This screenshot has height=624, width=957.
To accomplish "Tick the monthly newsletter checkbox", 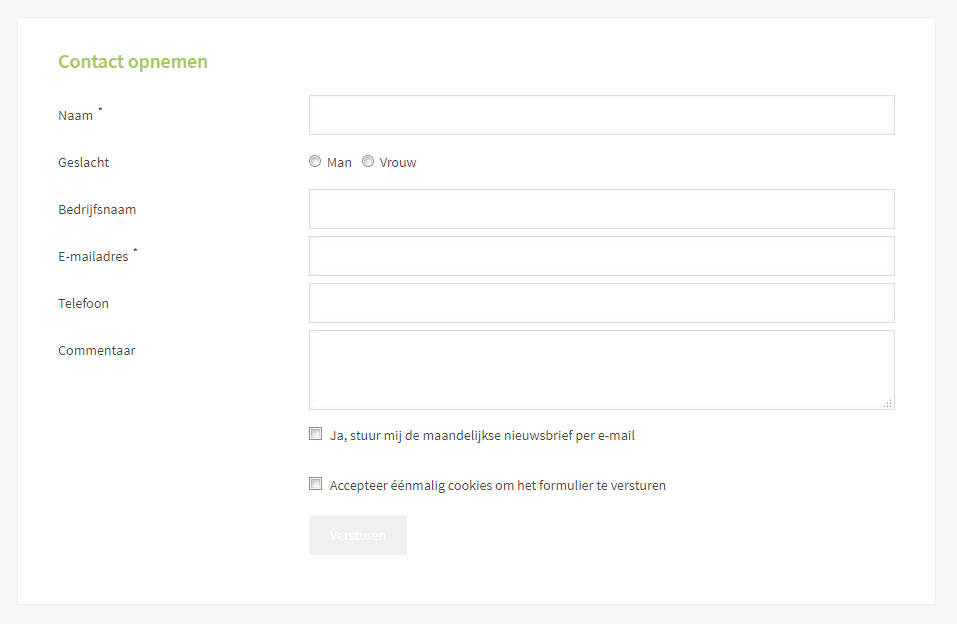I will [316, 434].
